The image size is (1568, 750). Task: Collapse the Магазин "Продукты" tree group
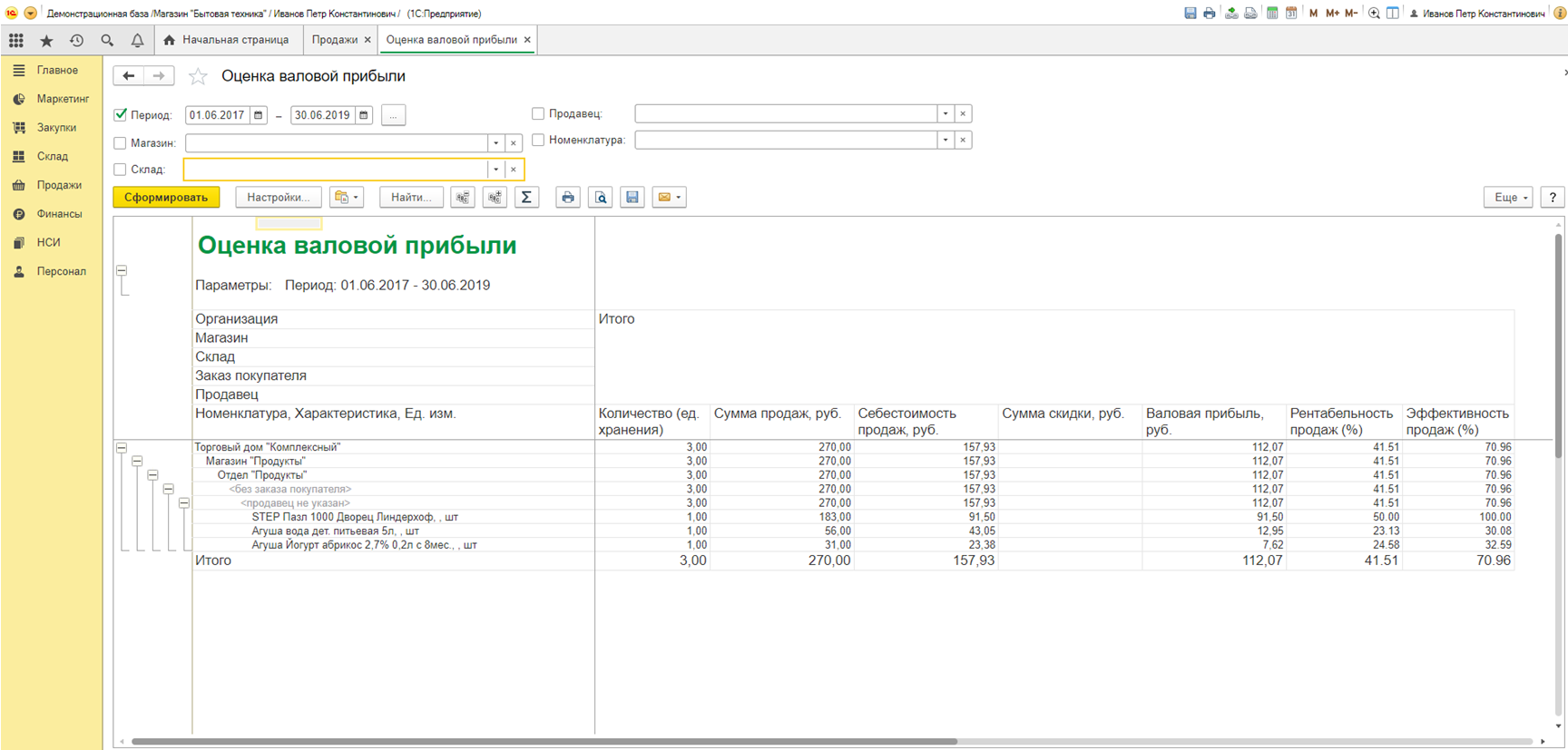[137, 462]
